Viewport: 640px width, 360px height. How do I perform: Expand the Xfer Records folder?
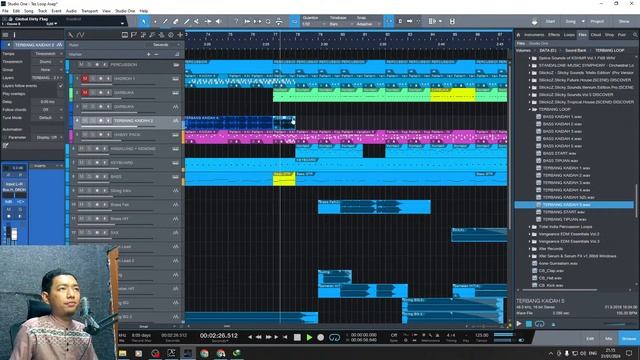(530, 249)
